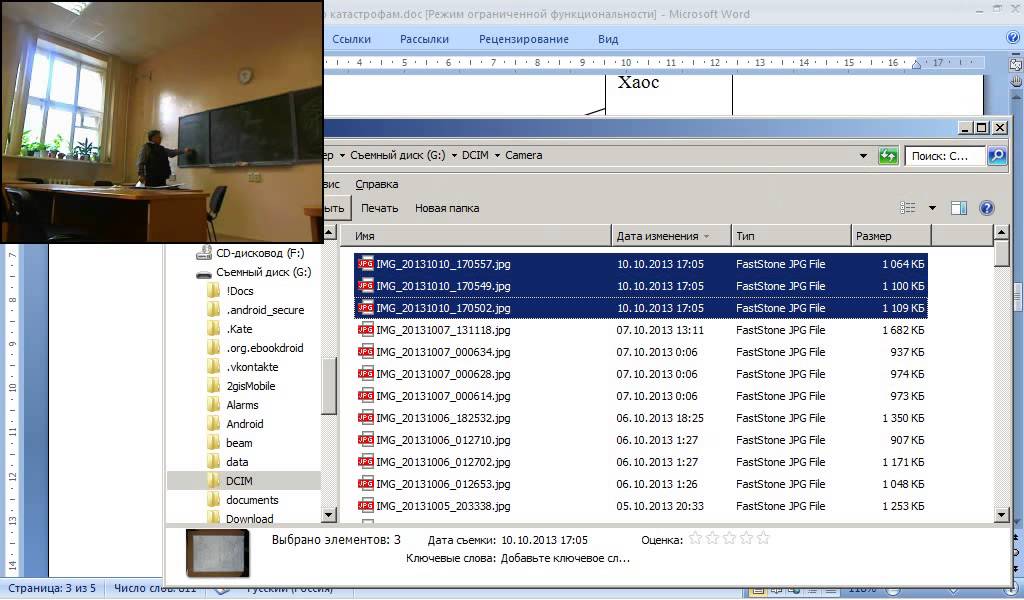This screenshot has height=600, width=1024.
Task: Sort by the Тип column header
Action: coord(791,236)
